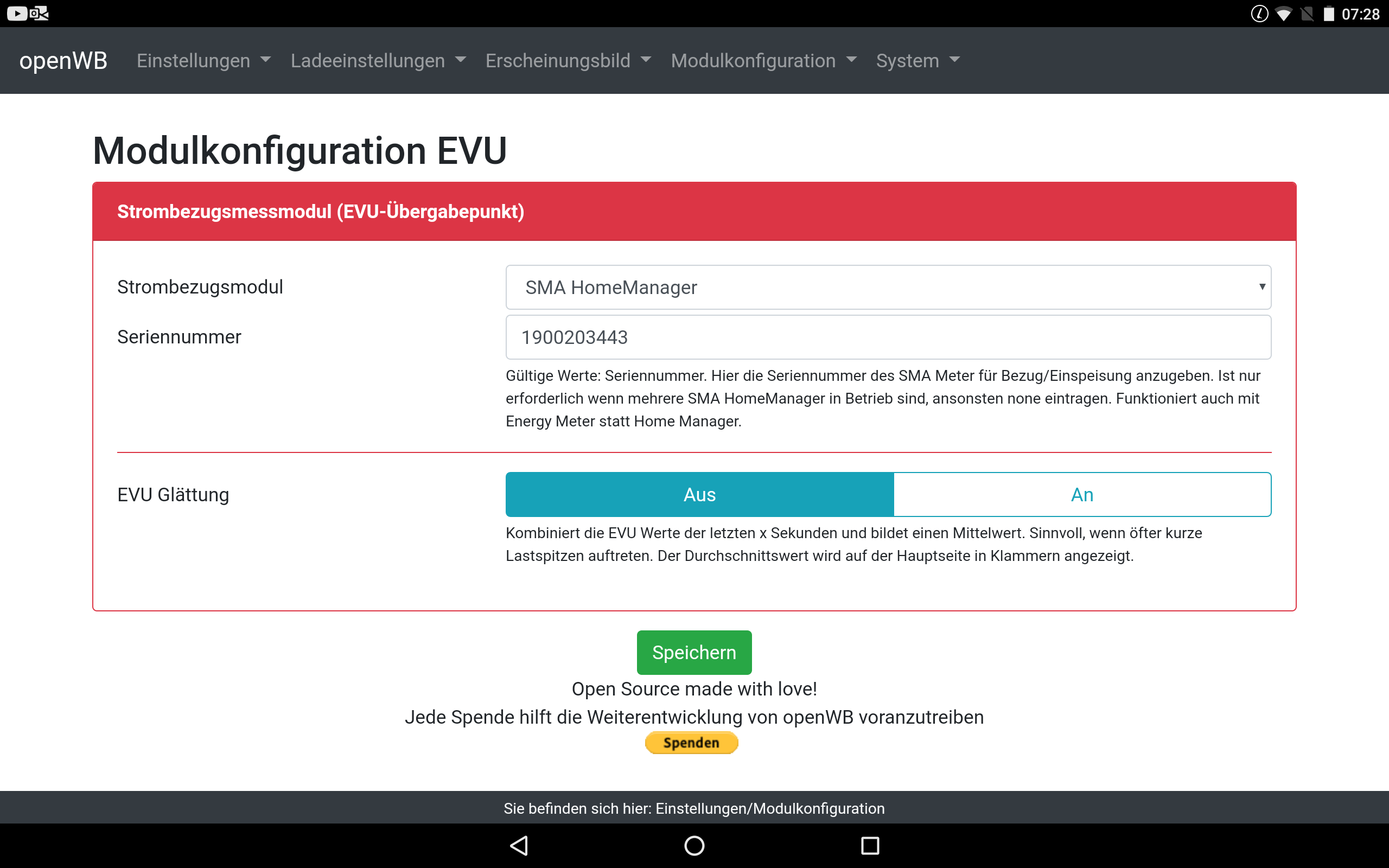
Task: Tap the battery icon in status bar
Action: 1329,14
